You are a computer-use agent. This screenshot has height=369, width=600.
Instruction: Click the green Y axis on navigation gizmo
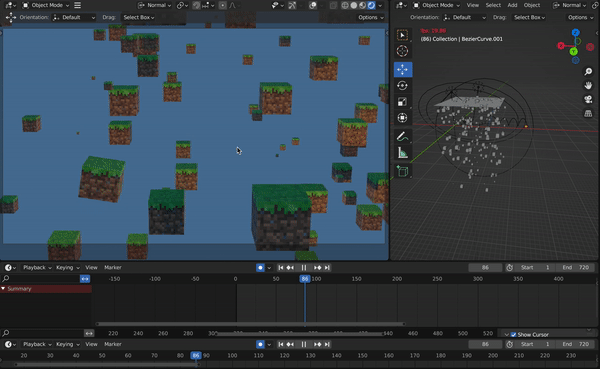(x=573, y=51)
